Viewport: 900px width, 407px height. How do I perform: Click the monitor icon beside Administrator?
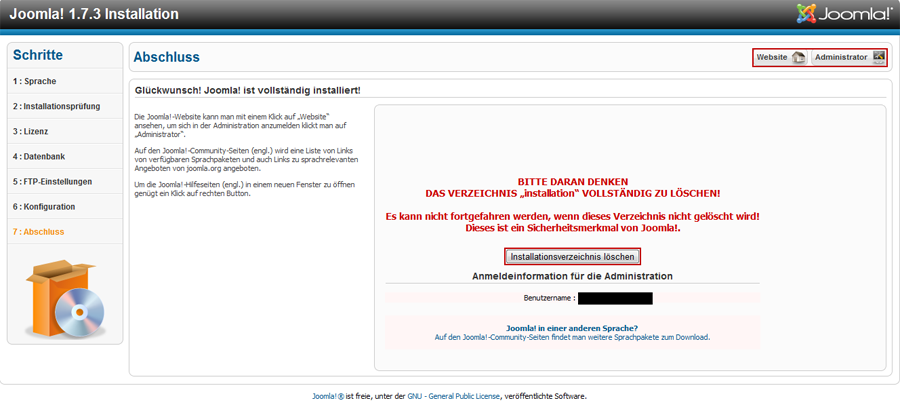[x=878, y=57]
